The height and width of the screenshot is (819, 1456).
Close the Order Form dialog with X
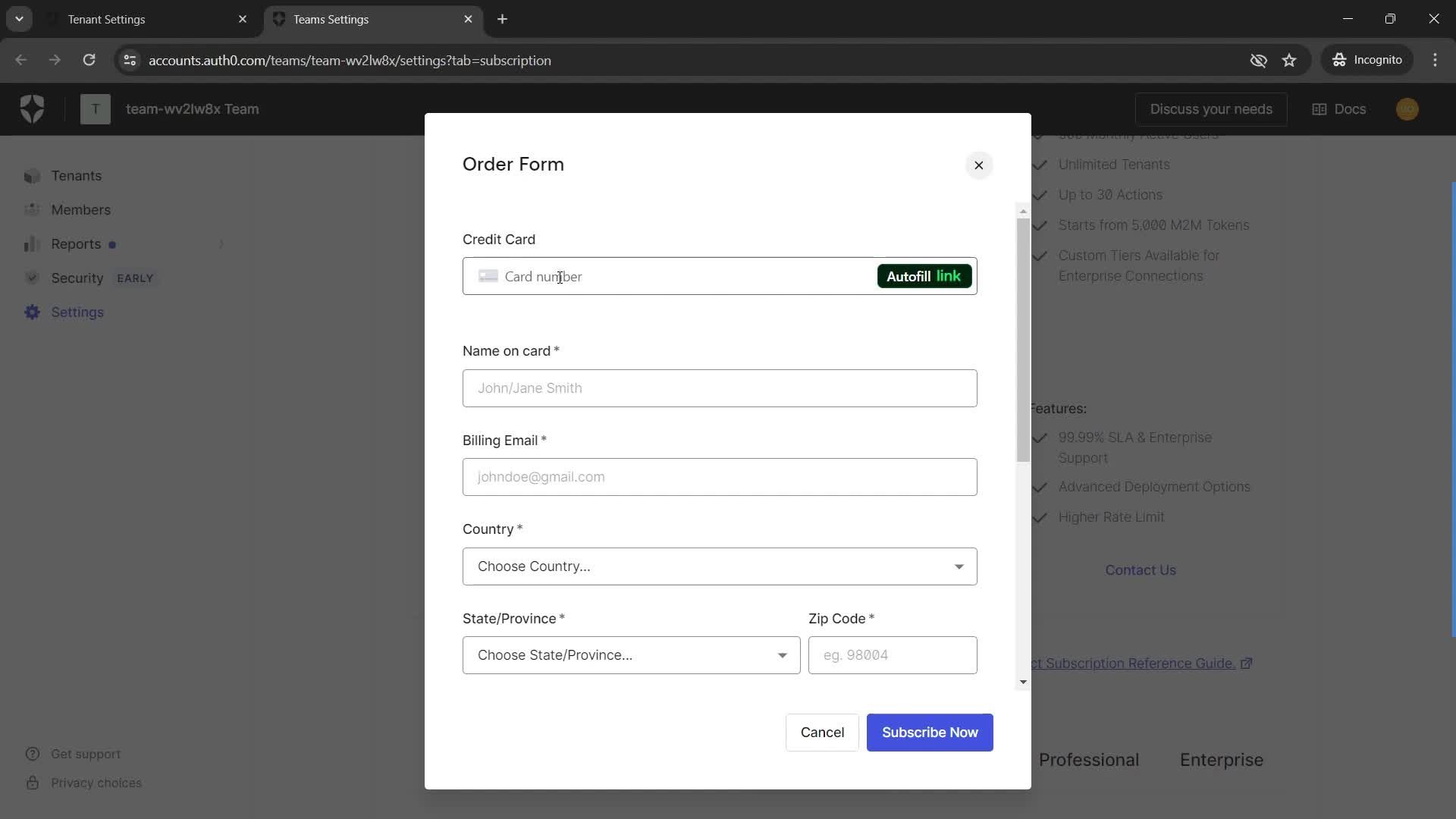click(x=978, y=165)
